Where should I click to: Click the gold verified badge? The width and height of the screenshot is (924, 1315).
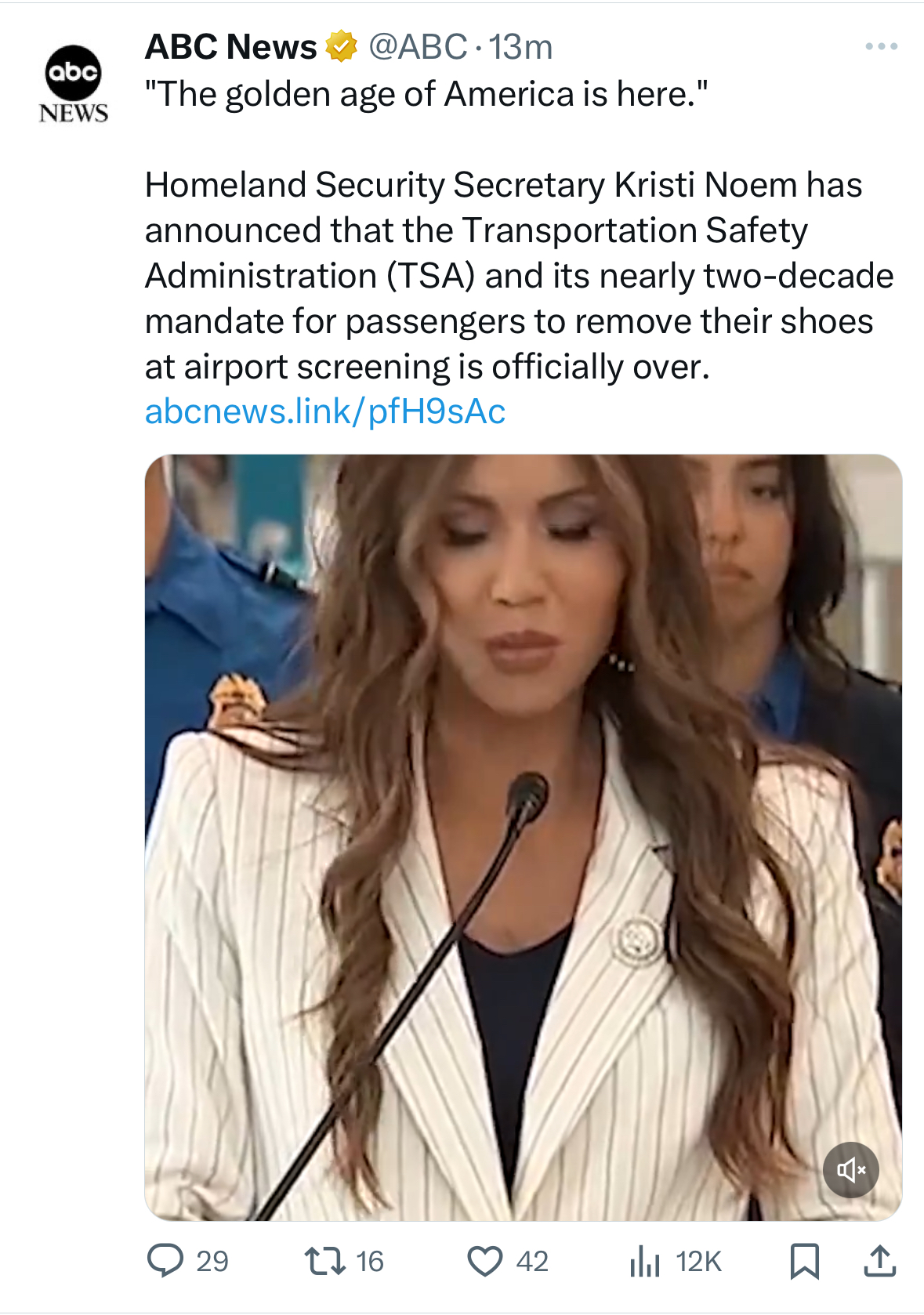click(x=342, y=47)
